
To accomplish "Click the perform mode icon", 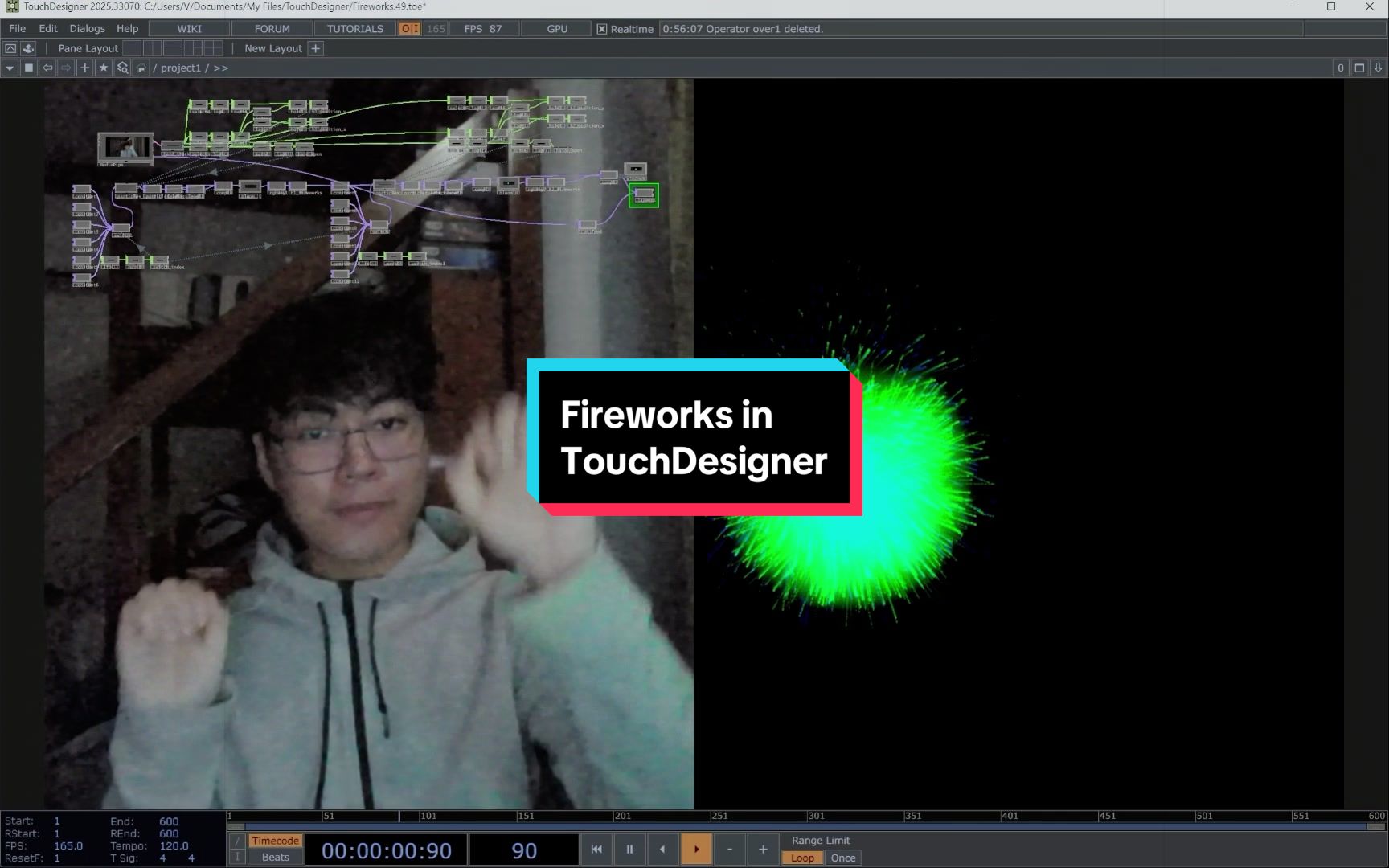I will point(10,48).
